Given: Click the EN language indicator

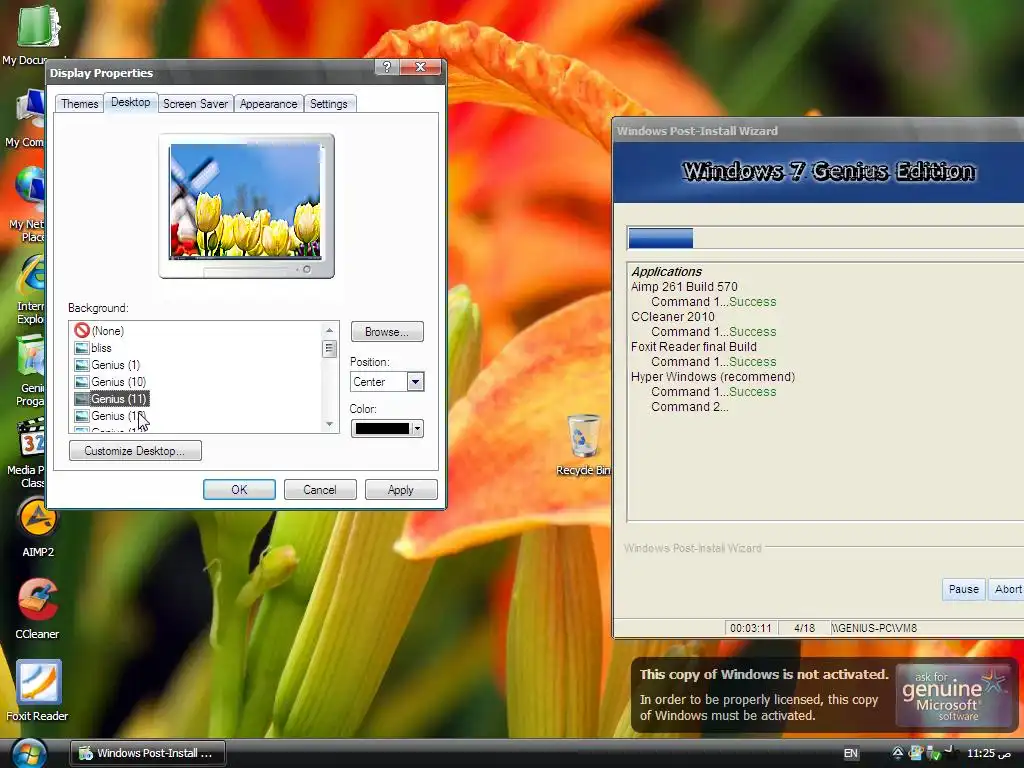Looking at the screenshot, I should 850,754.
